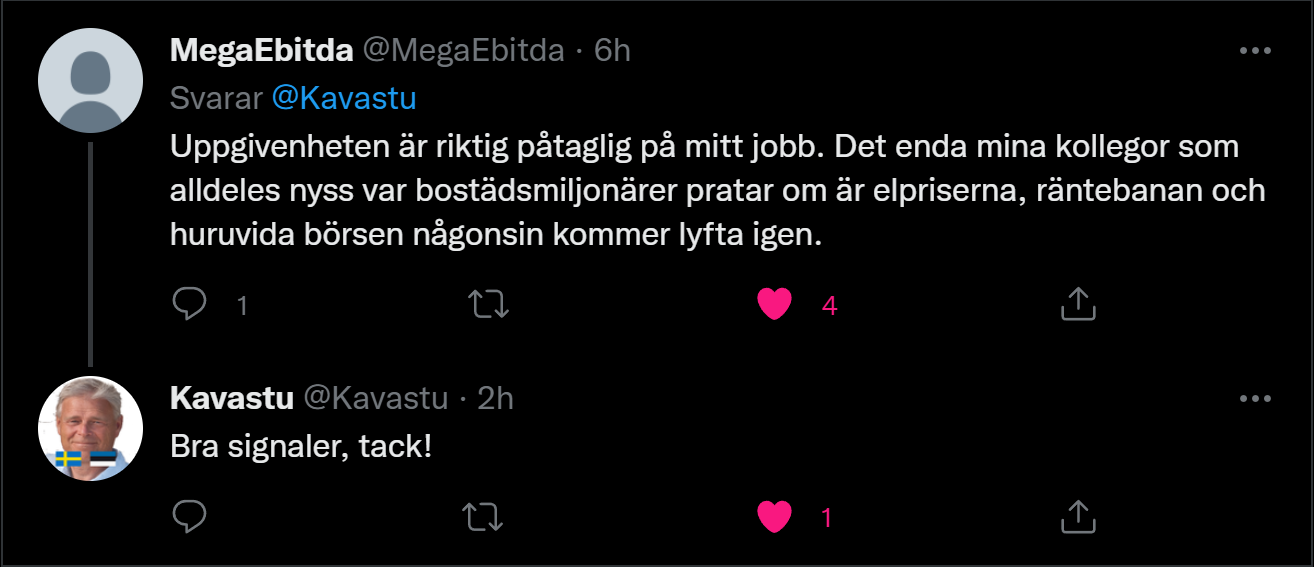Unlike Kavastu's tweet heart icon
This screenshot has height=567, width=1314.
(x=774, y=516)
